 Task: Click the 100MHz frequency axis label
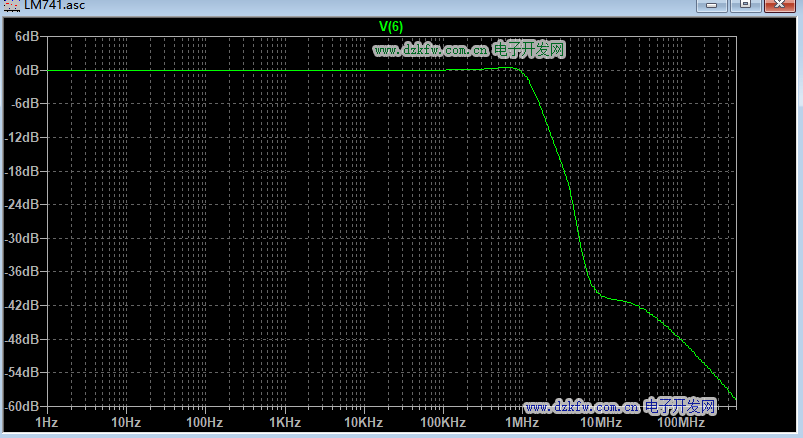point(681,423)
